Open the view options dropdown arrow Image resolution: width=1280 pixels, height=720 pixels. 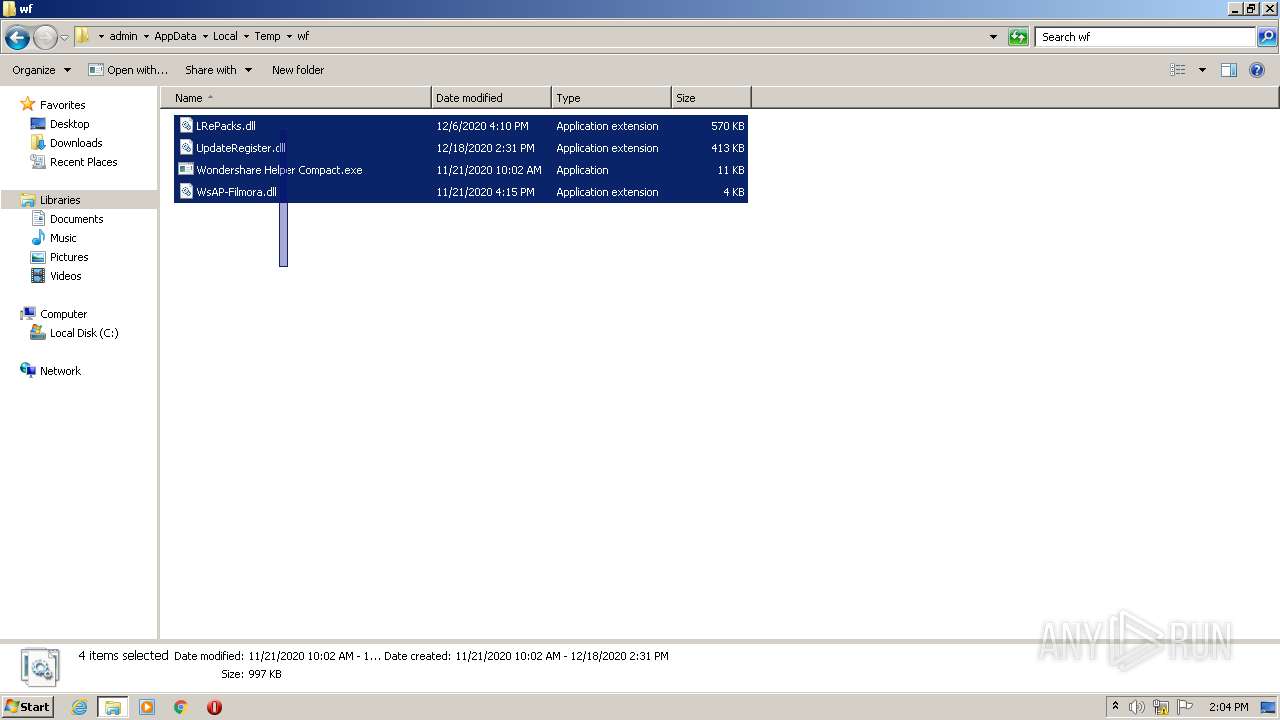[1202, 70]
